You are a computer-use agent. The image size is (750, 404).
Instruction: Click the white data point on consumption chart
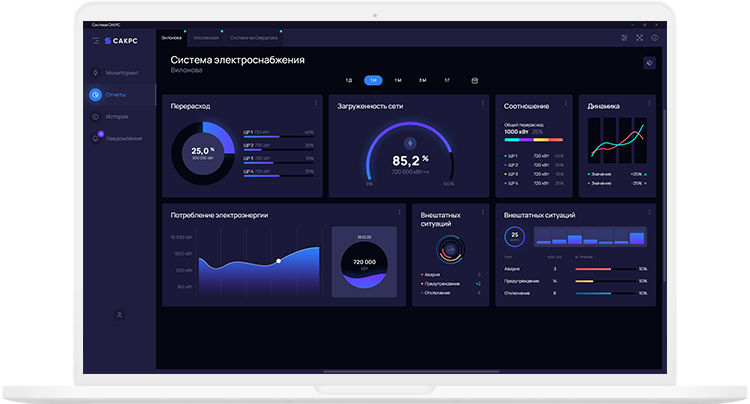pos(278,261)
